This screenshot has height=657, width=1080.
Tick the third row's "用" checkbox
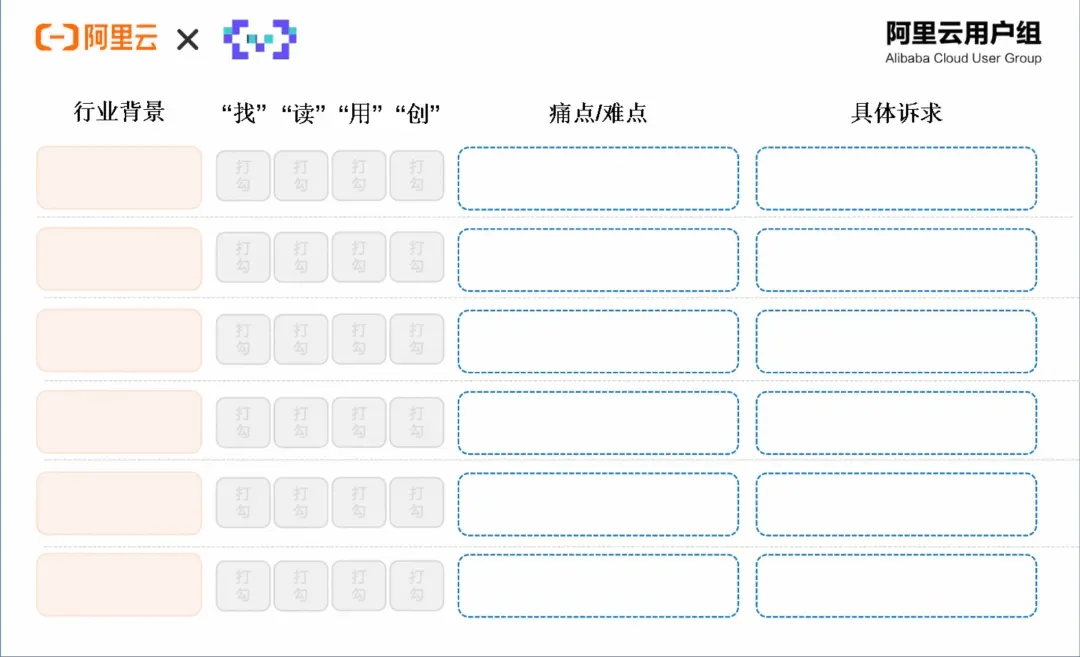(x=359, y=339)
